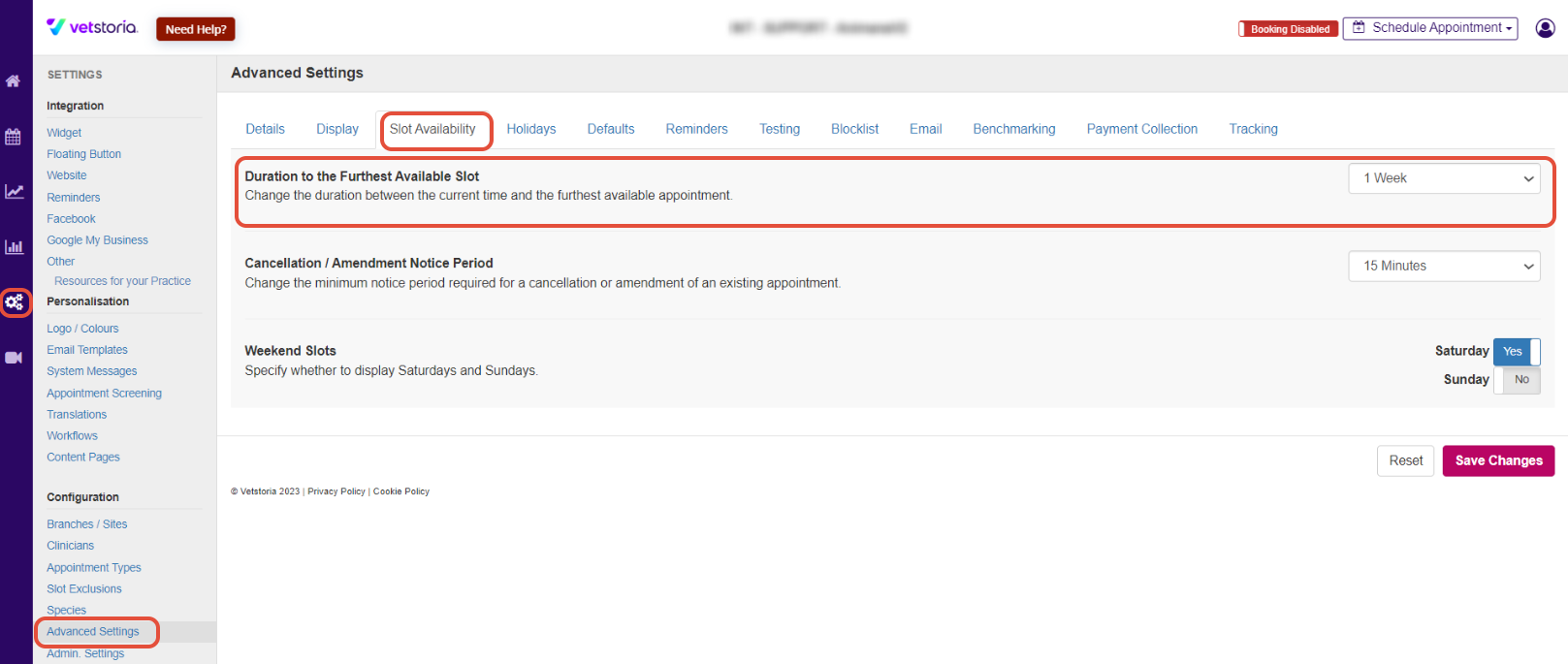Open the Branches / Sites link

[x=87, y=524]
